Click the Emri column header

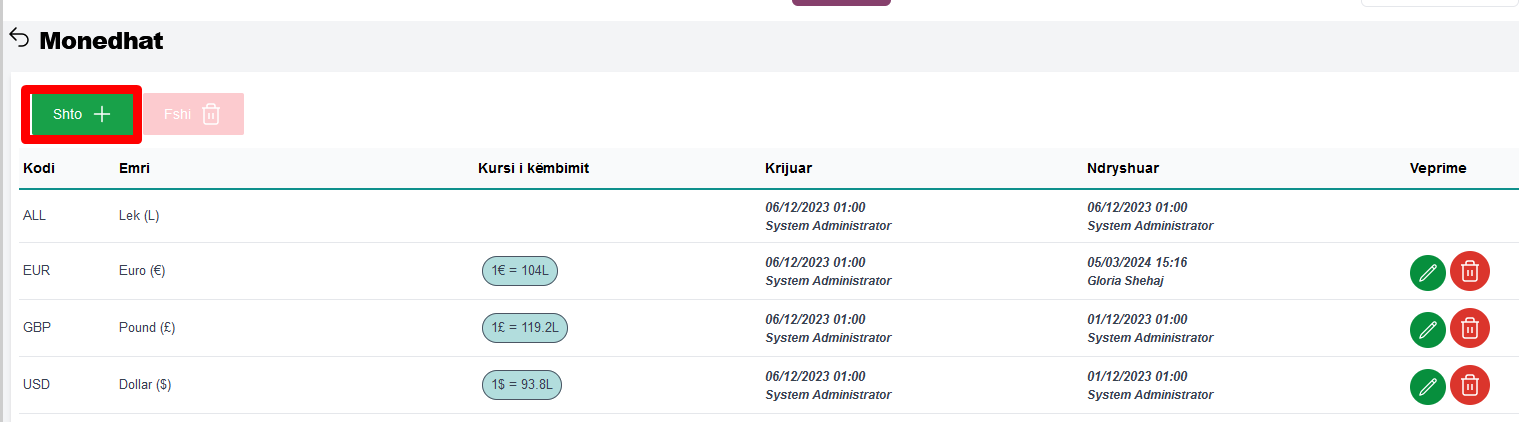(134, 168)
